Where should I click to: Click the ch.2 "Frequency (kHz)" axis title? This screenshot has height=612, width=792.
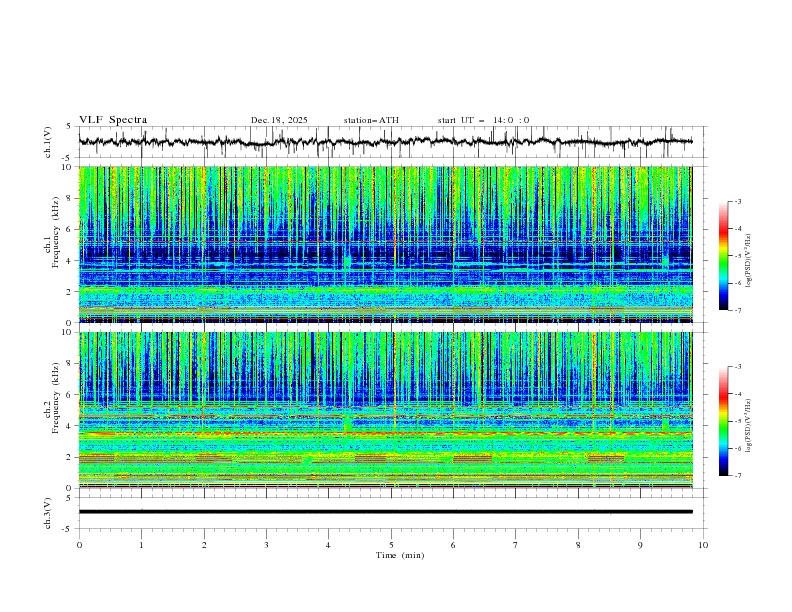(x=56, y=398)
